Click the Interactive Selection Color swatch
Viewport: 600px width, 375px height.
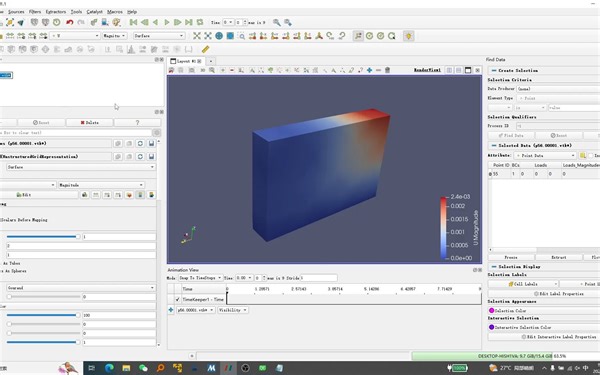point(492,327)
